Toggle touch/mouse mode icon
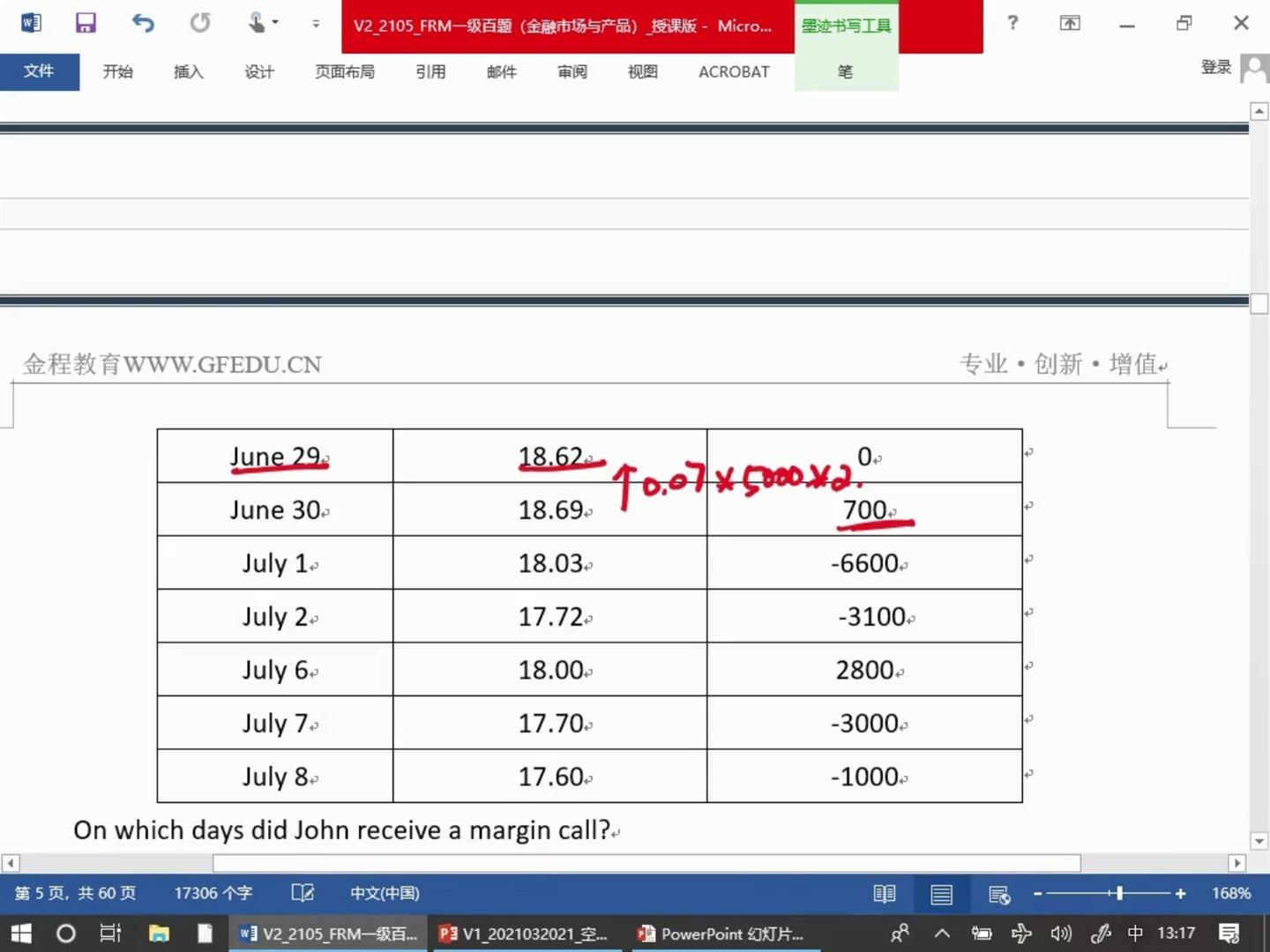 tap(256, 23)
